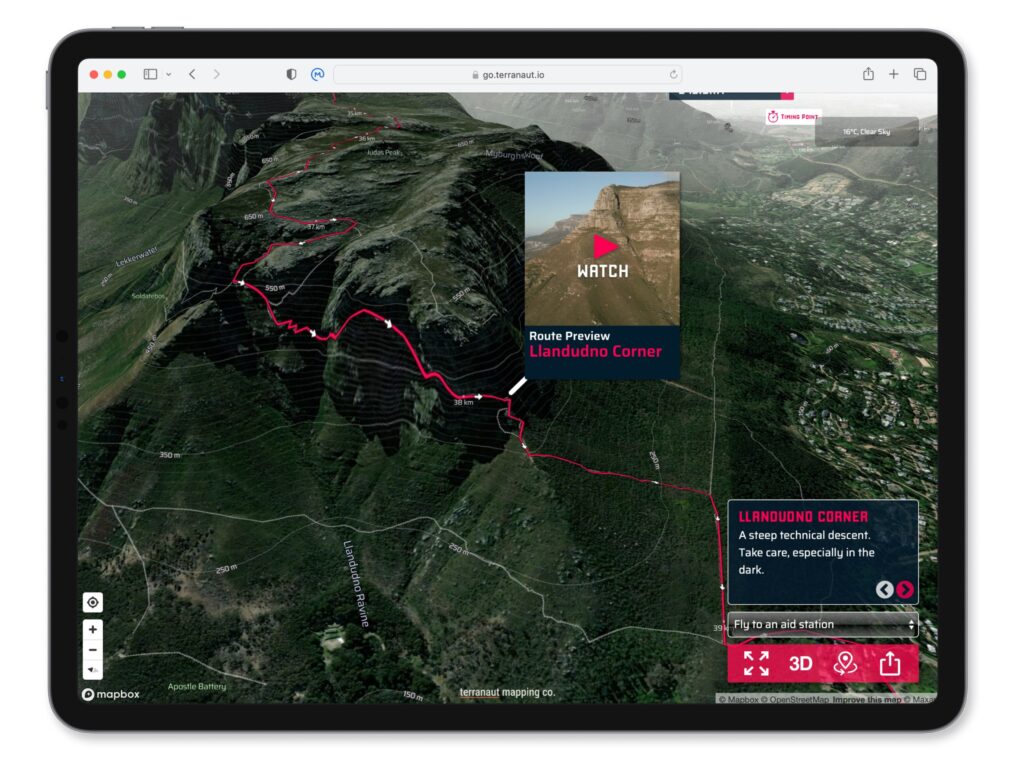Click the Judas Peak map label

click(x=384, y=152)
